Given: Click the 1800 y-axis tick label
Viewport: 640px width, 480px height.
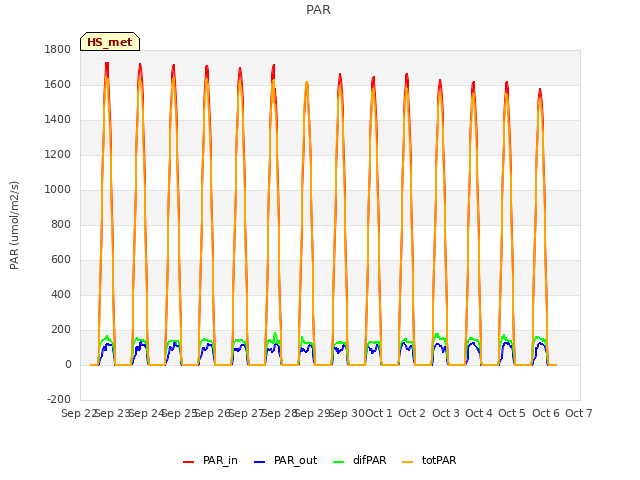Looking at the screenshot, I should coord(58,50).
